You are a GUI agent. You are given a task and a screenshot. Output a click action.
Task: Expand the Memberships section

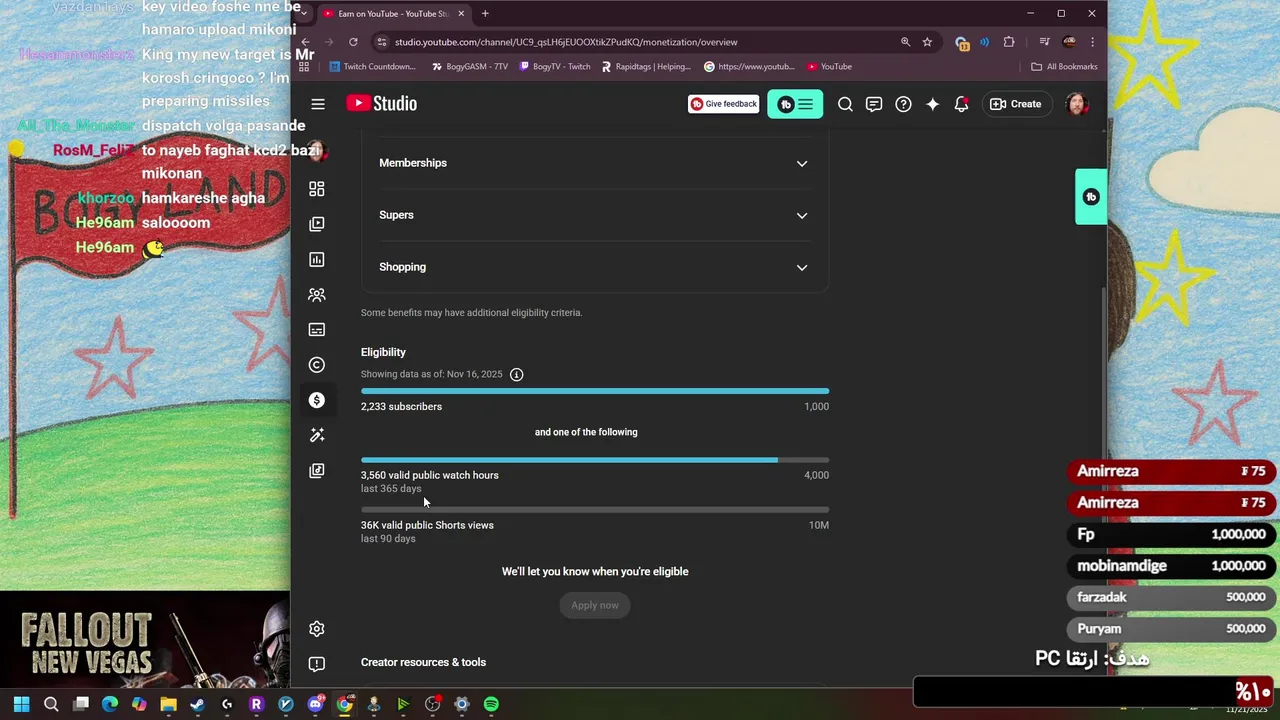[x=594, y=163]
